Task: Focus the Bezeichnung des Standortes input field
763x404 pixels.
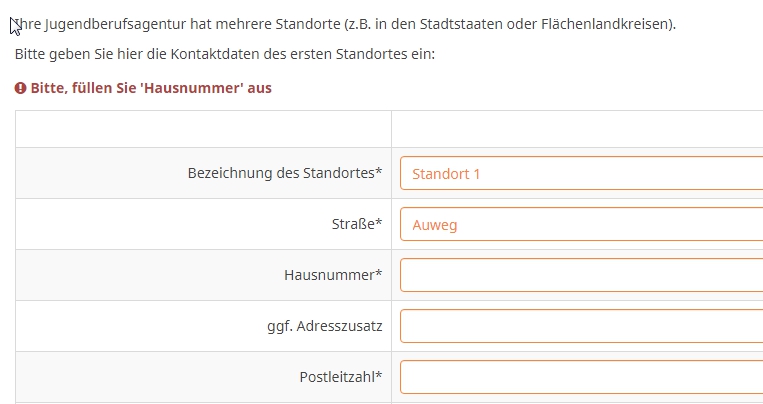Action: [580, 173]
